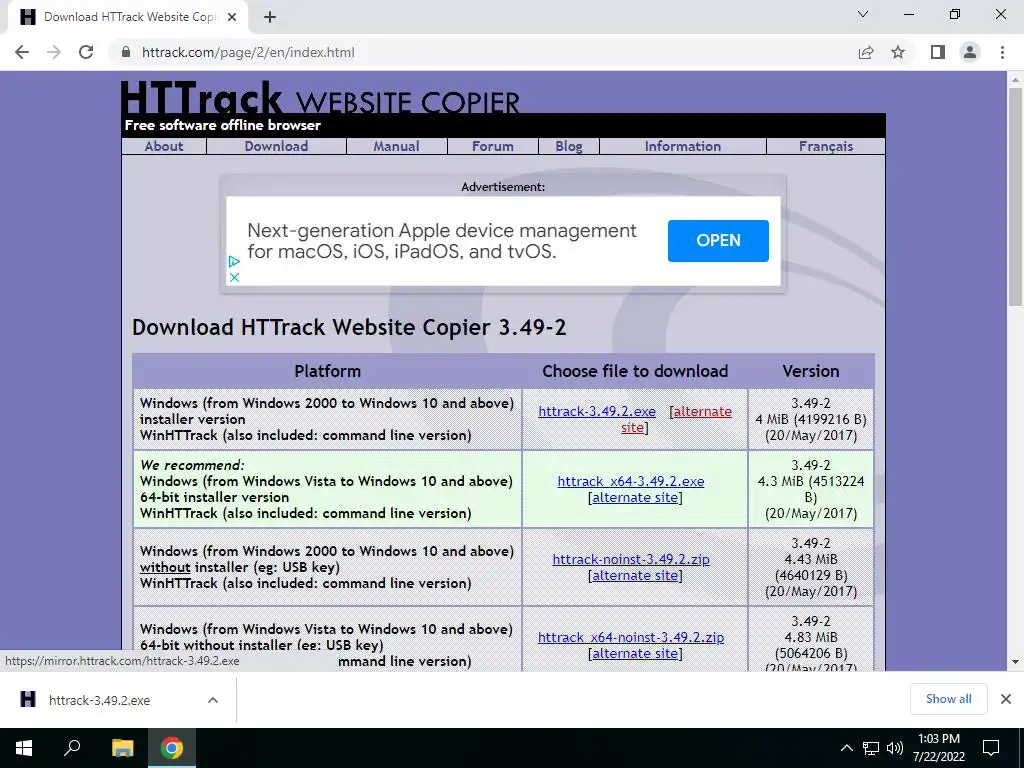Open the About menu item
Viewport: 1024px width, 768px height.
pos(164,146)
